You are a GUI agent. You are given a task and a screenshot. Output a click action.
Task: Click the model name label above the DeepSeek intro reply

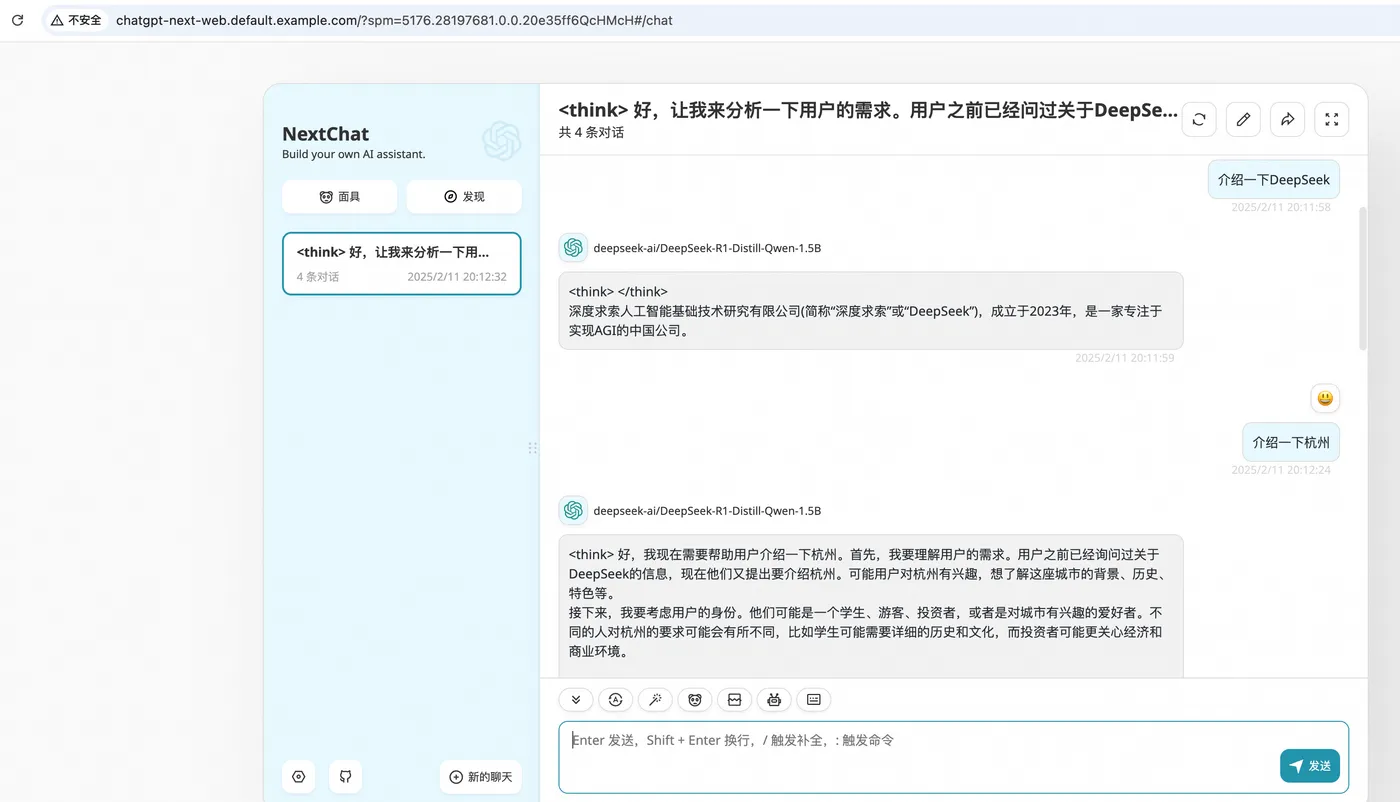click(x=707, y=248)
